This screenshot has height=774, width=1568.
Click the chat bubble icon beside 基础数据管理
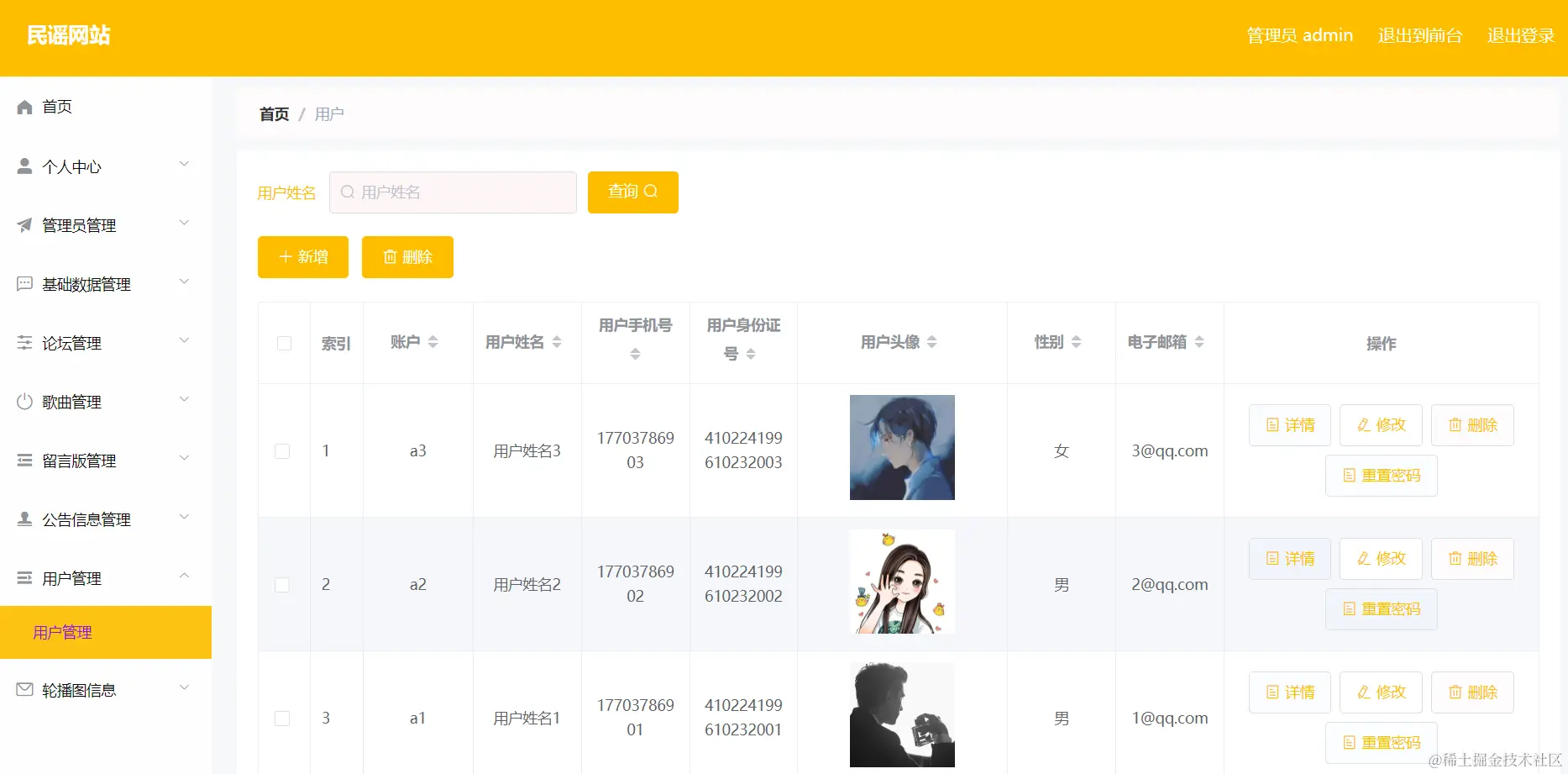(x=24, y=283)
